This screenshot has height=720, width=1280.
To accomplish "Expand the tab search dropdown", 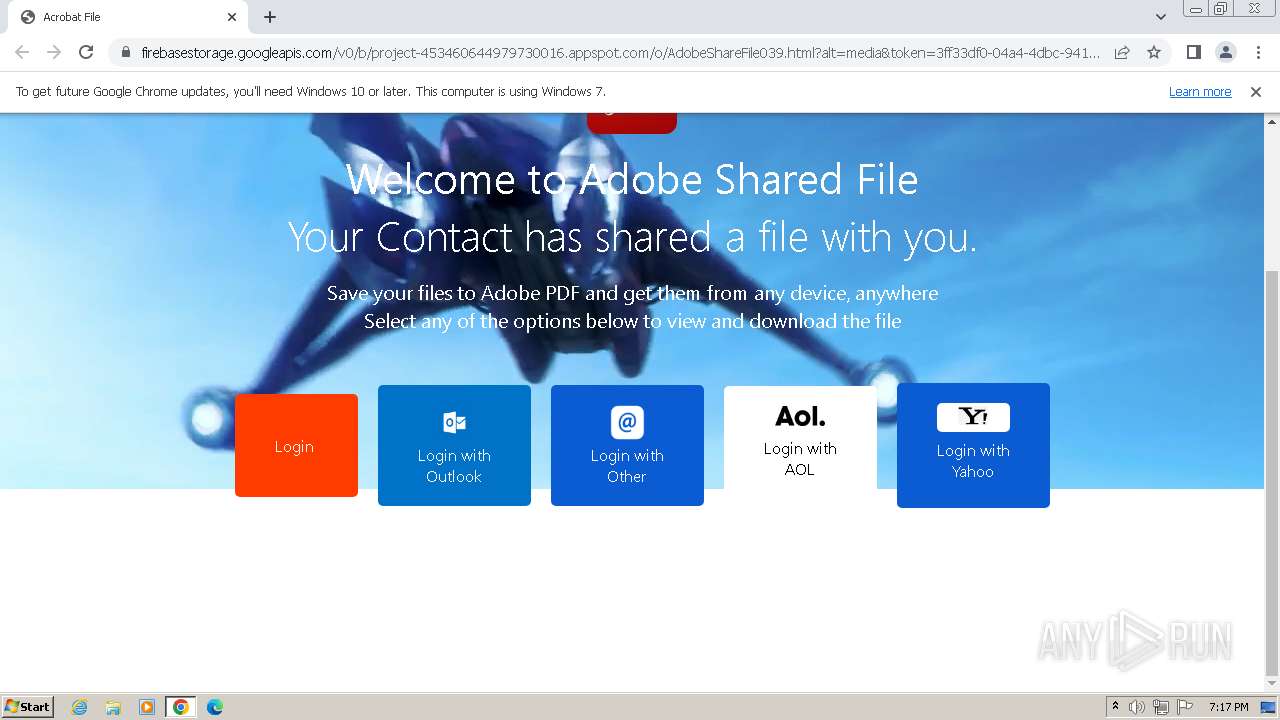I will pyautogui.click(x=1161, y=17).
